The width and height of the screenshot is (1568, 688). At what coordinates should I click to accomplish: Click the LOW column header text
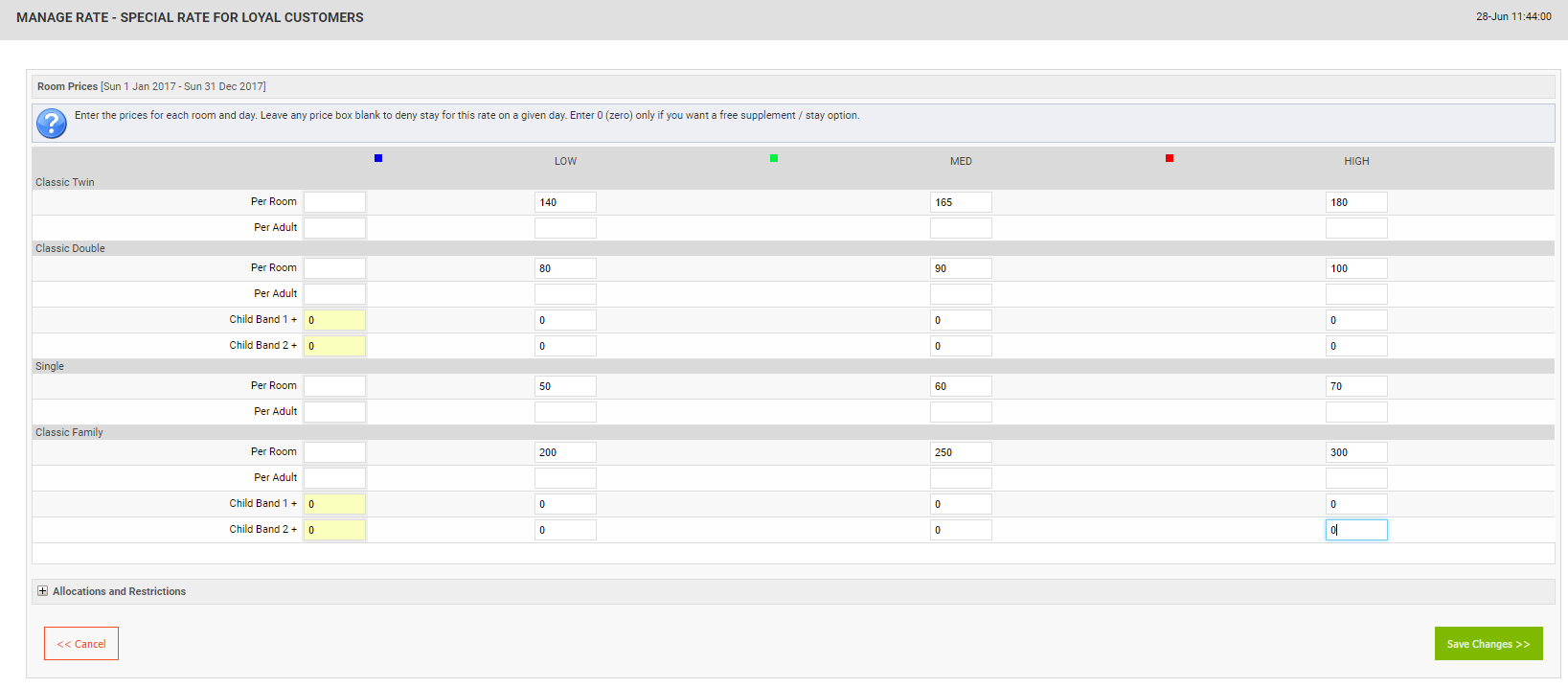point(565,161)
